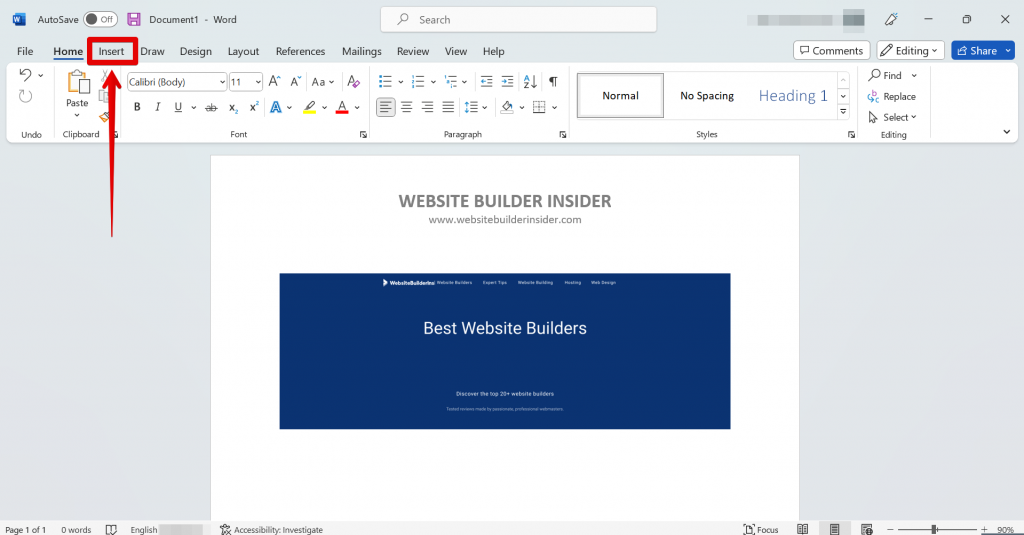1024x535 pixels.
Task: Apply yellow text highlight color
Action: pyautogui.click(x=310, y=107)
